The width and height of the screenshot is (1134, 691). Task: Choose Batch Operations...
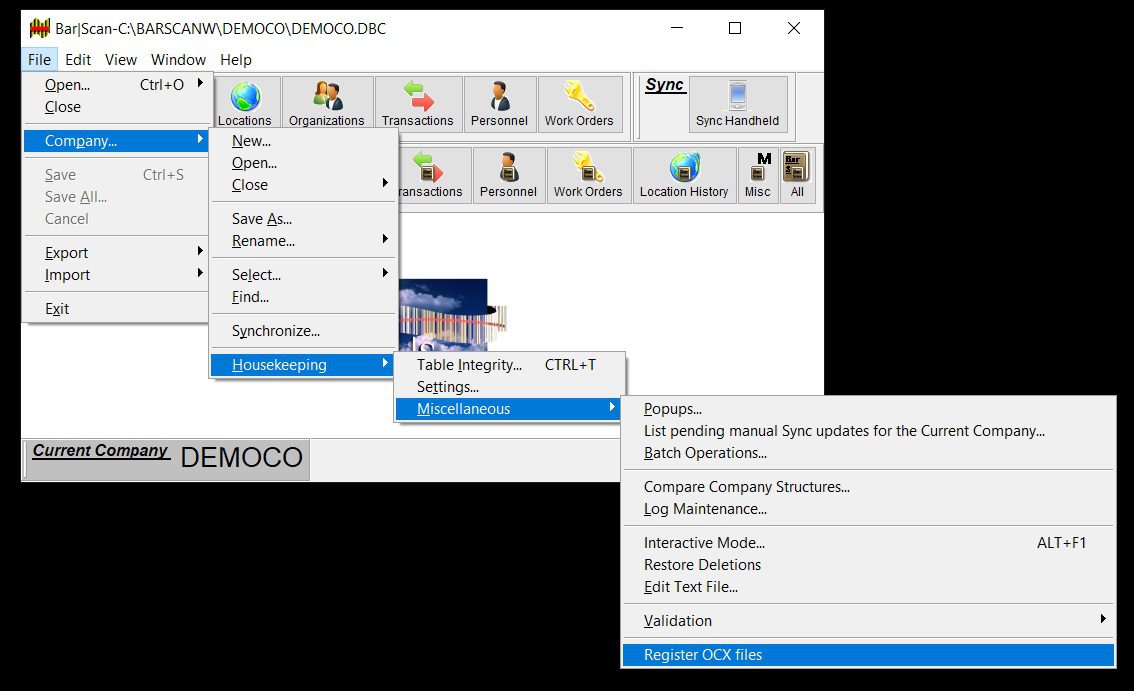pyautogui.click(x=868, y=453)
